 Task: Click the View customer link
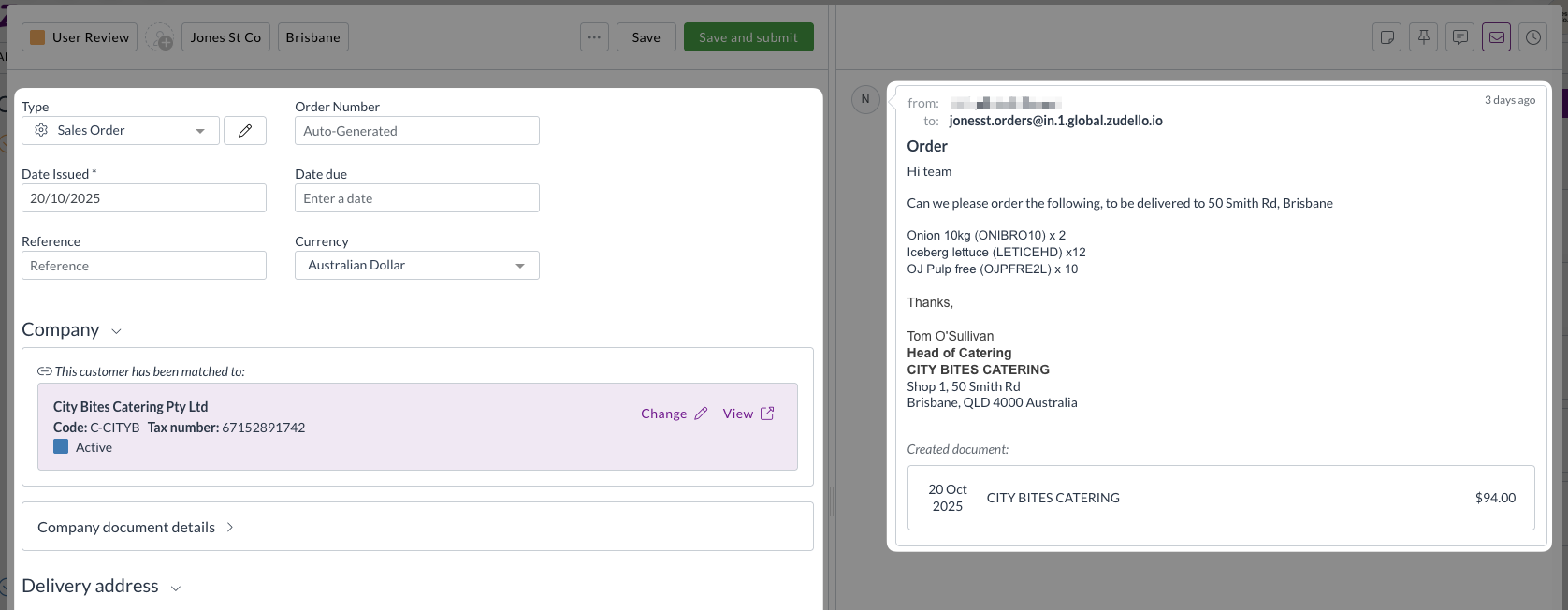pyautogui.click(x=748, y=414)
